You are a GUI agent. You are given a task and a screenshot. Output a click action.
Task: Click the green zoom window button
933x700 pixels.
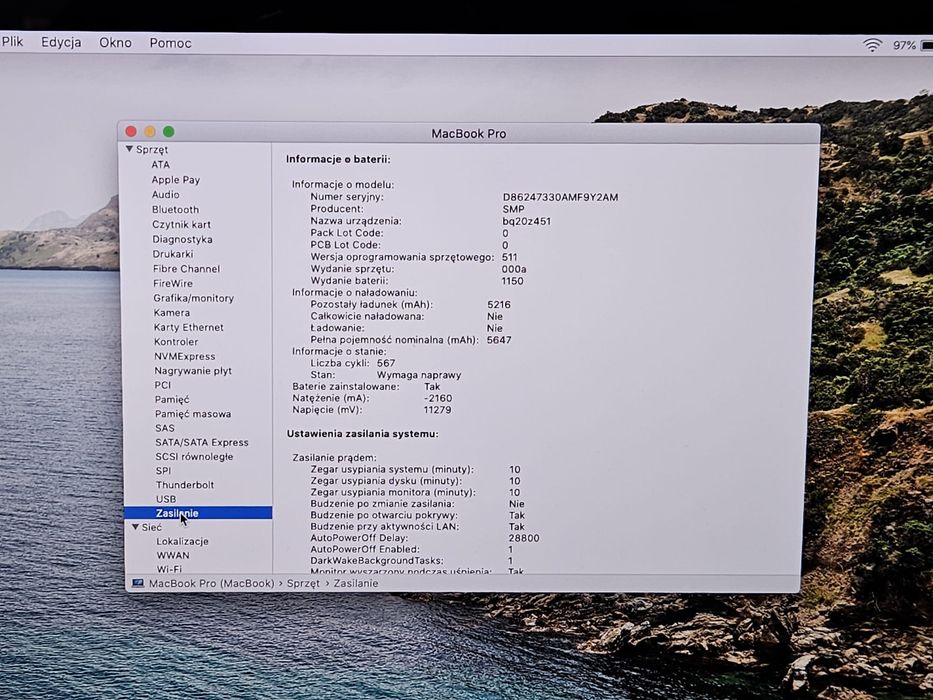pyautogui.click(x=168, y=132)
